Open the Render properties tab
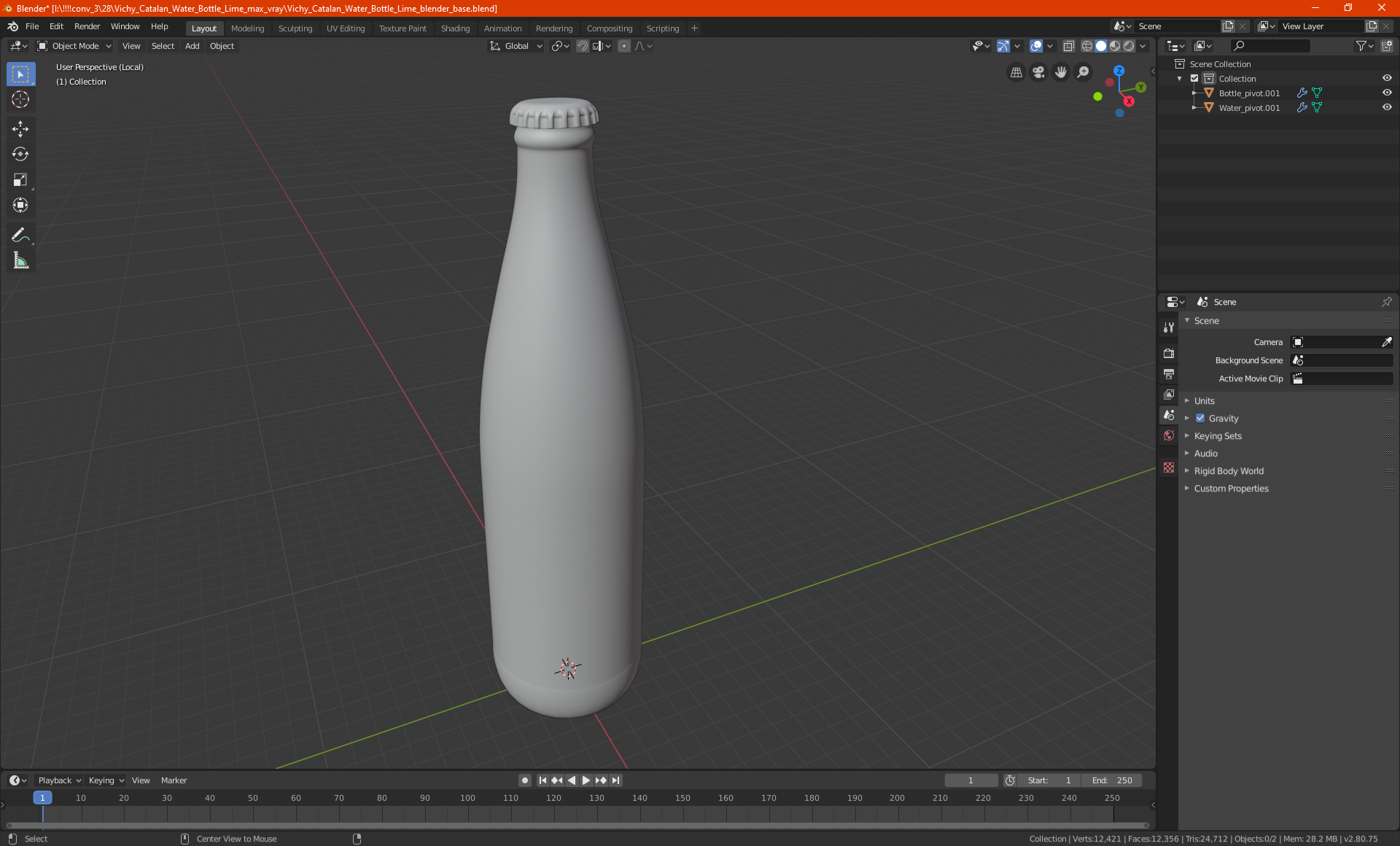The width and height of the screenshot is (1400, 846). coord(1169,354)
